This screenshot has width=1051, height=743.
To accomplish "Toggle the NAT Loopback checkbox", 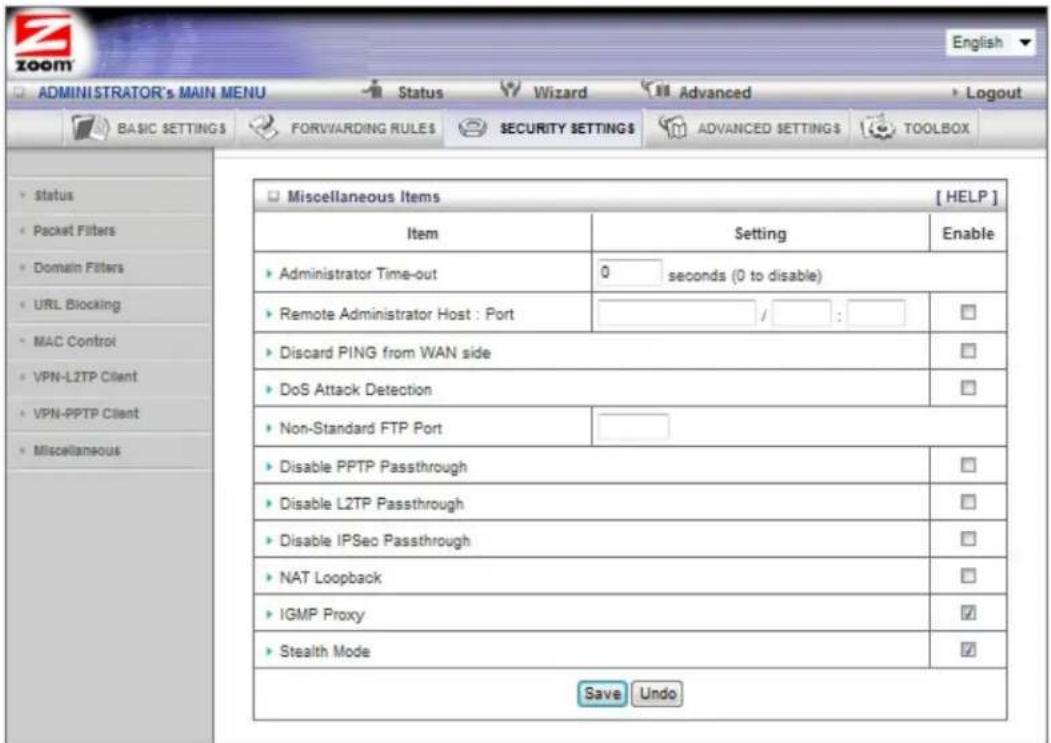I will pos(968,576).
